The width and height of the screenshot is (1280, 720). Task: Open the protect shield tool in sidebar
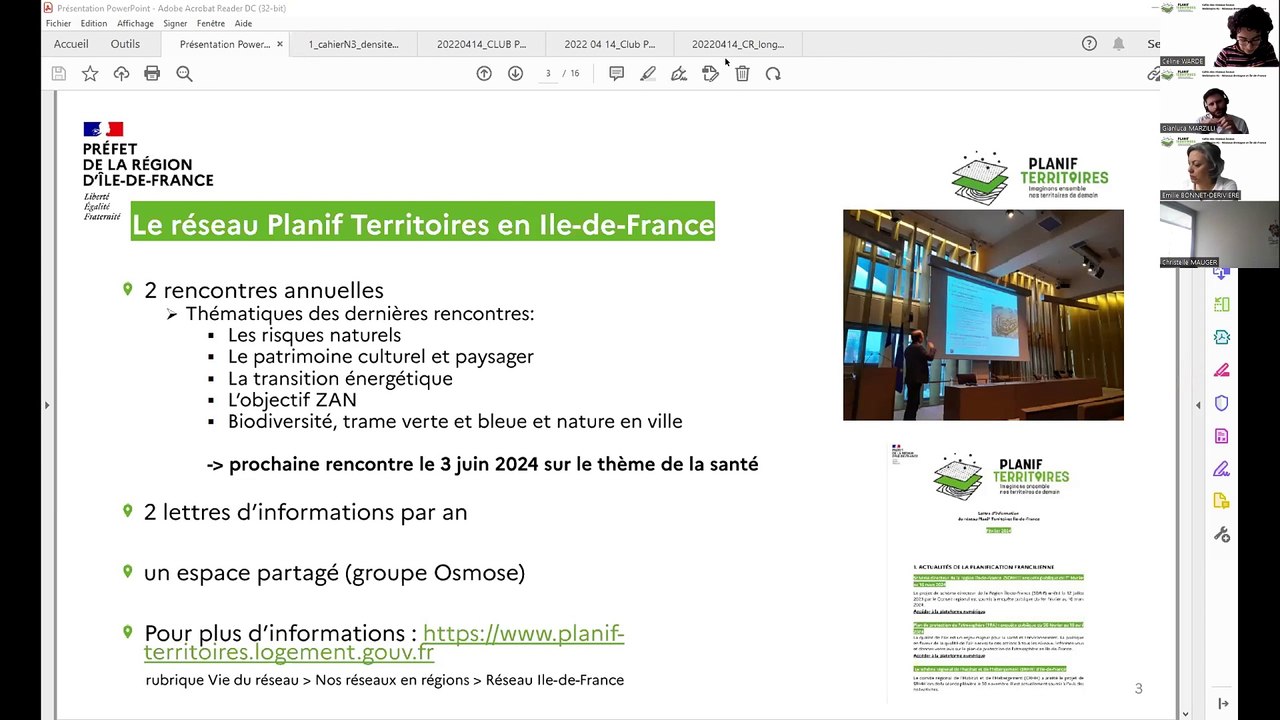pos(1221,403)
